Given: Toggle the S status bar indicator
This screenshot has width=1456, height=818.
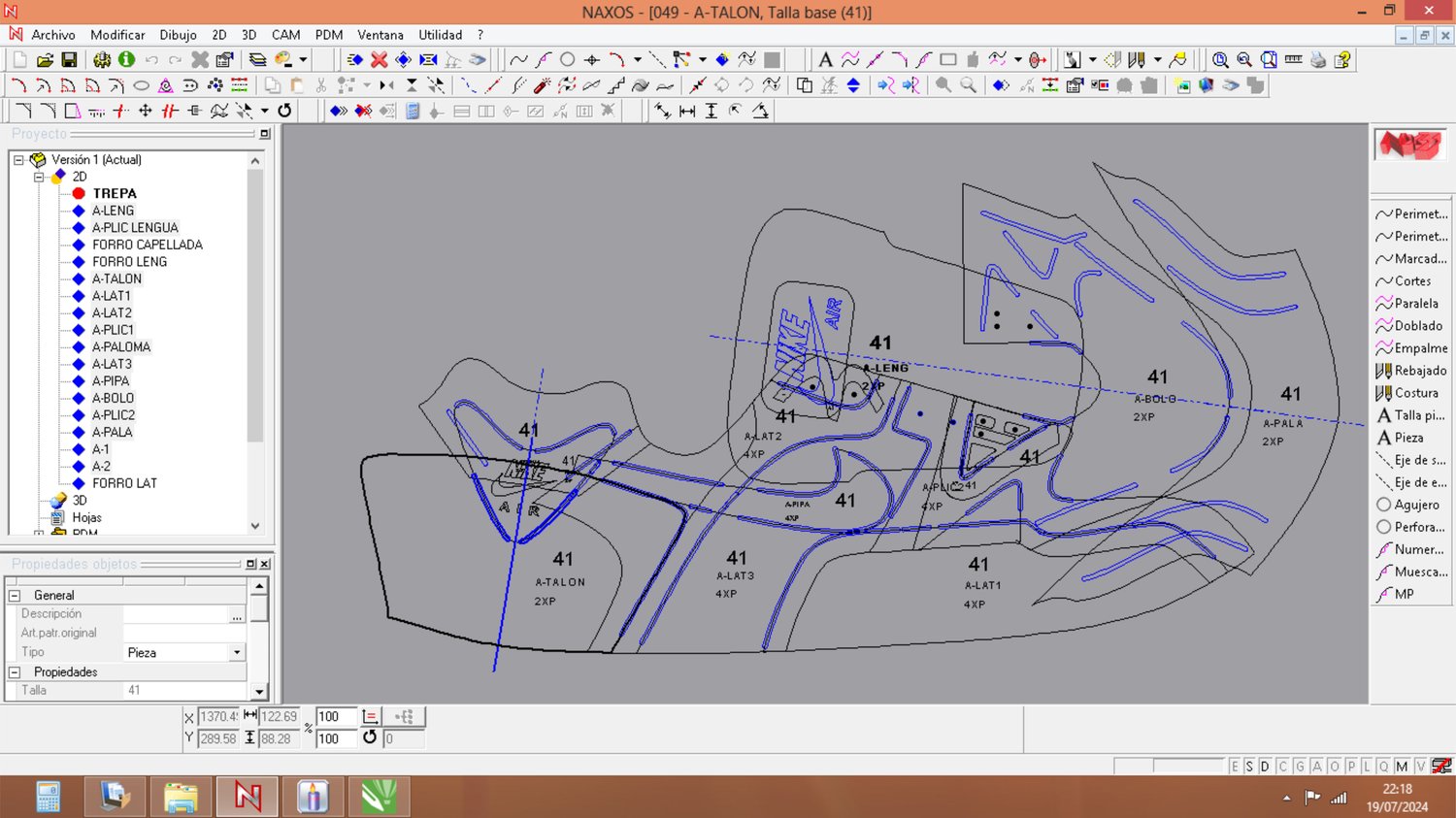Looking at the screenshot, I should [1249, 767].
